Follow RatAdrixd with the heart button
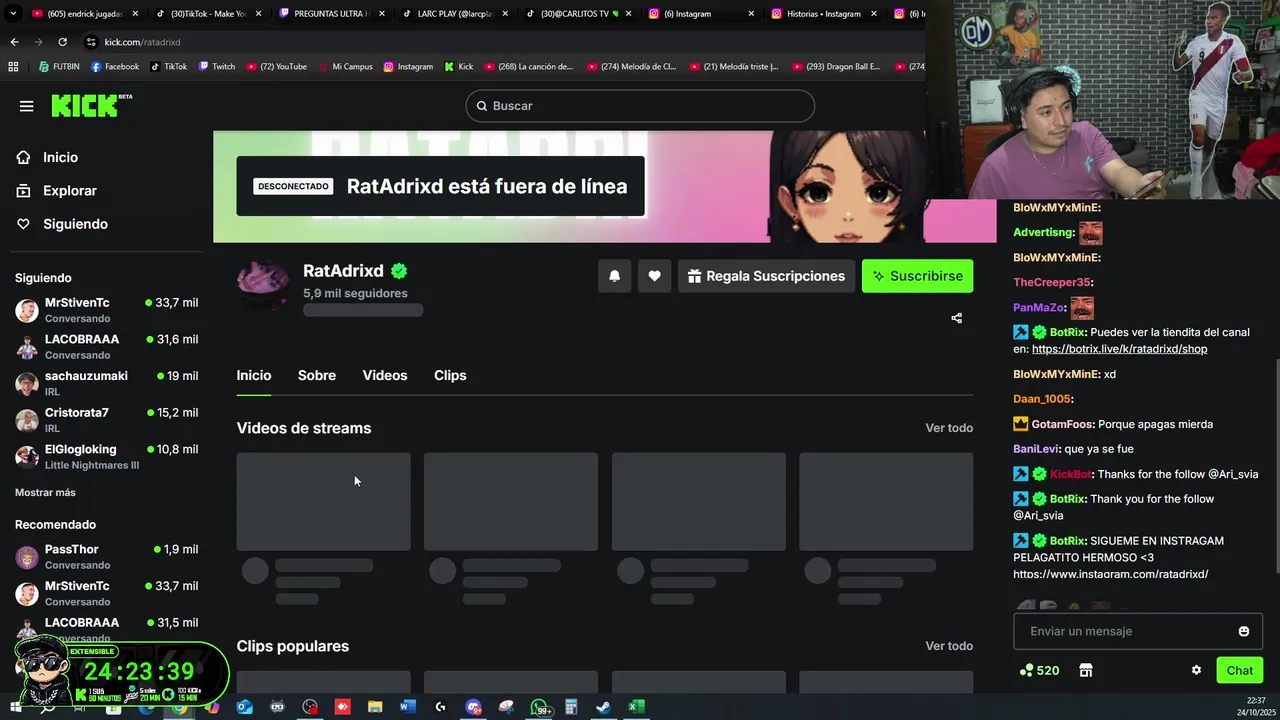This screenshot has height=720, width=1280. point(654,276)
